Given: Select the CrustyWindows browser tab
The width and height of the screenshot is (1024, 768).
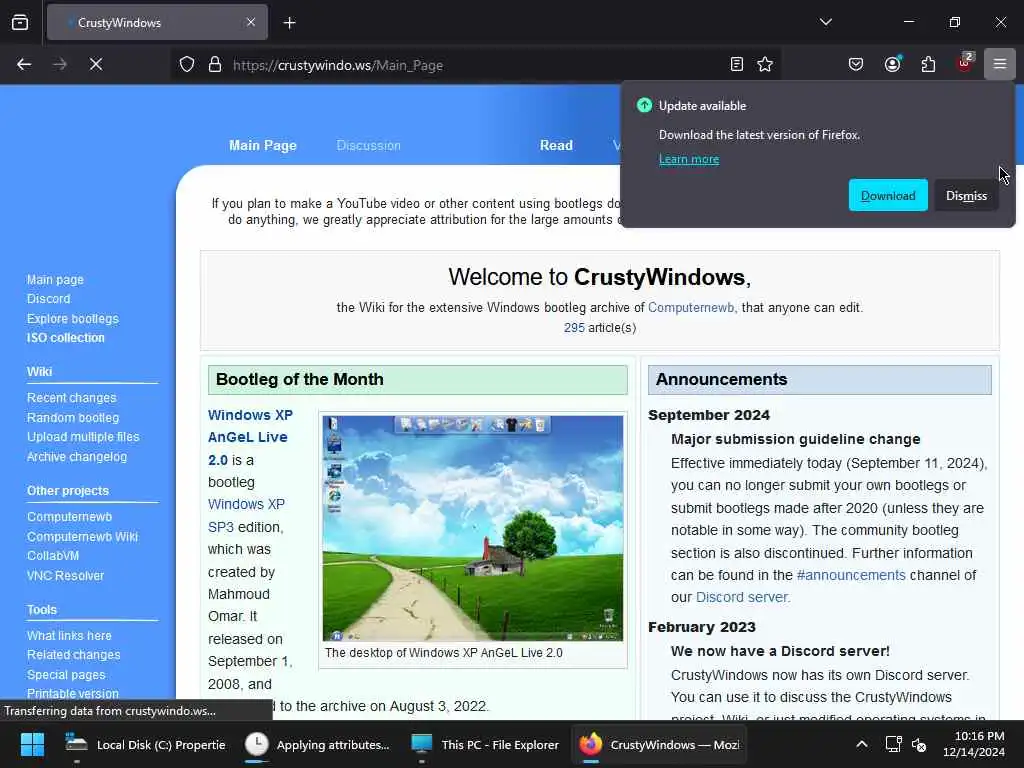Looking at the screenshot, I should (x=157, y=22).
